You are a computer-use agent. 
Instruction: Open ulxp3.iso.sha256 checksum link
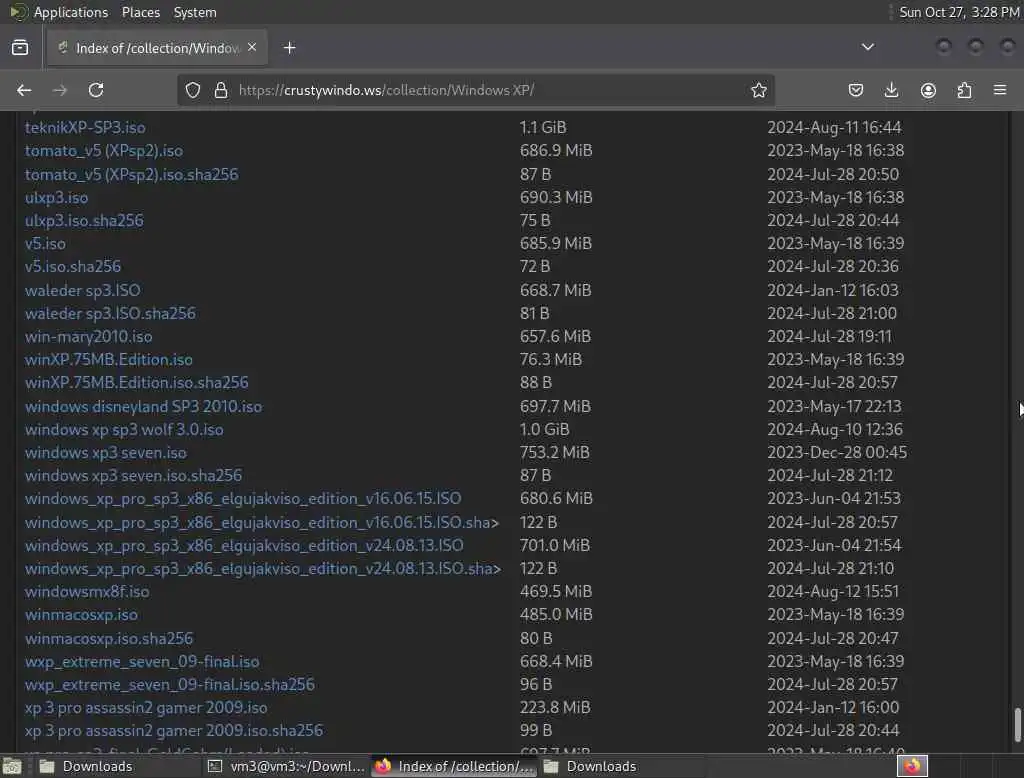84,221
